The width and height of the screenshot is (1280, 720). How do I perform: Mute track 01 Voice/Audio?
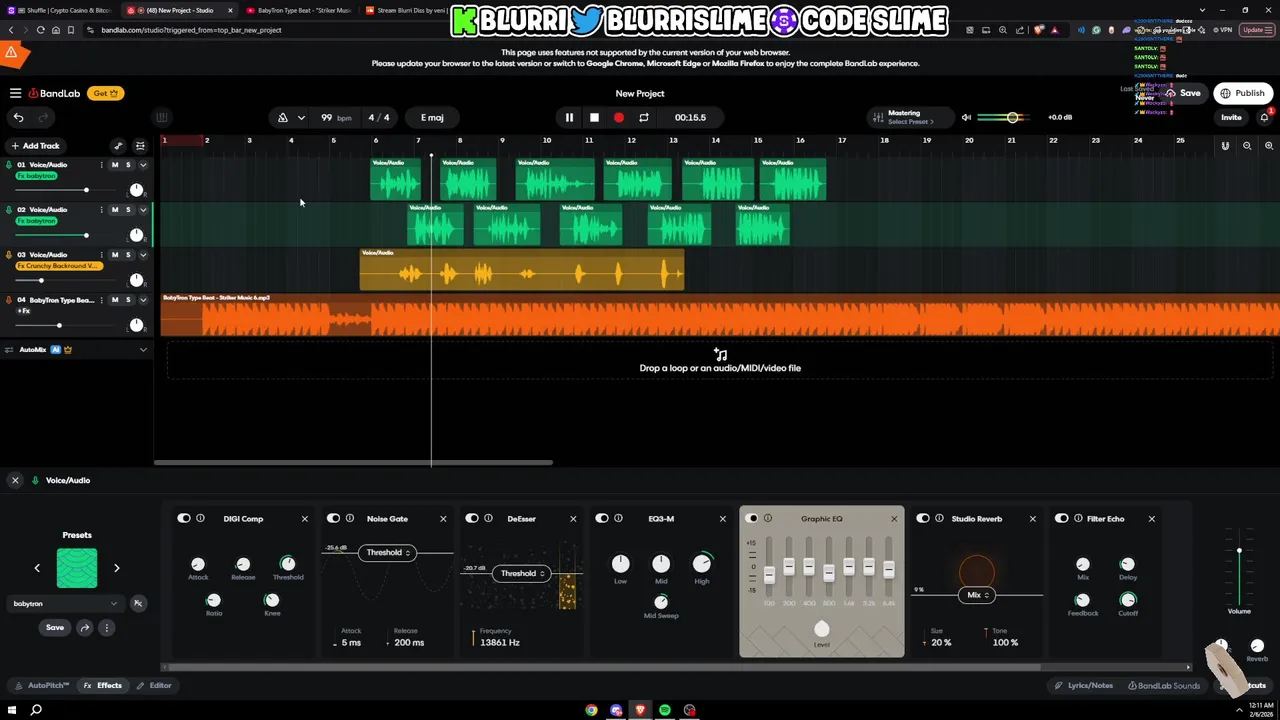point(115,165)
